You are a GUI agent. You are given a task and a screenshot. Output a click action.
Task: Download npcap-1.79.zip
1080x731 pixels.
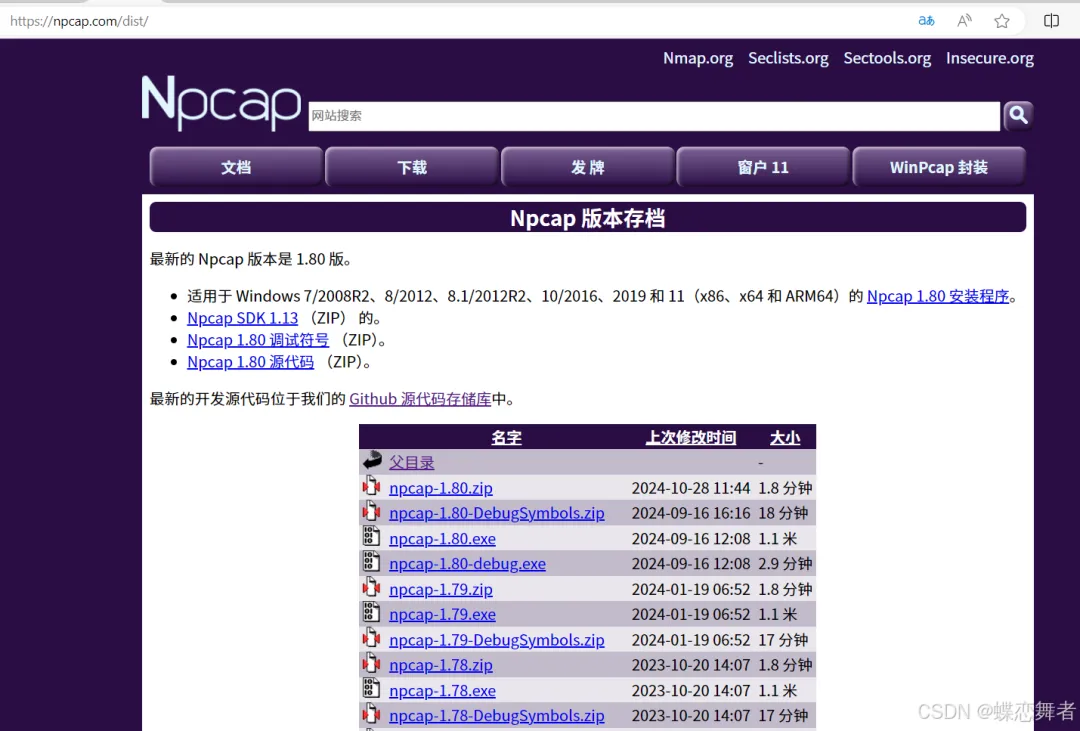(441, 589)
